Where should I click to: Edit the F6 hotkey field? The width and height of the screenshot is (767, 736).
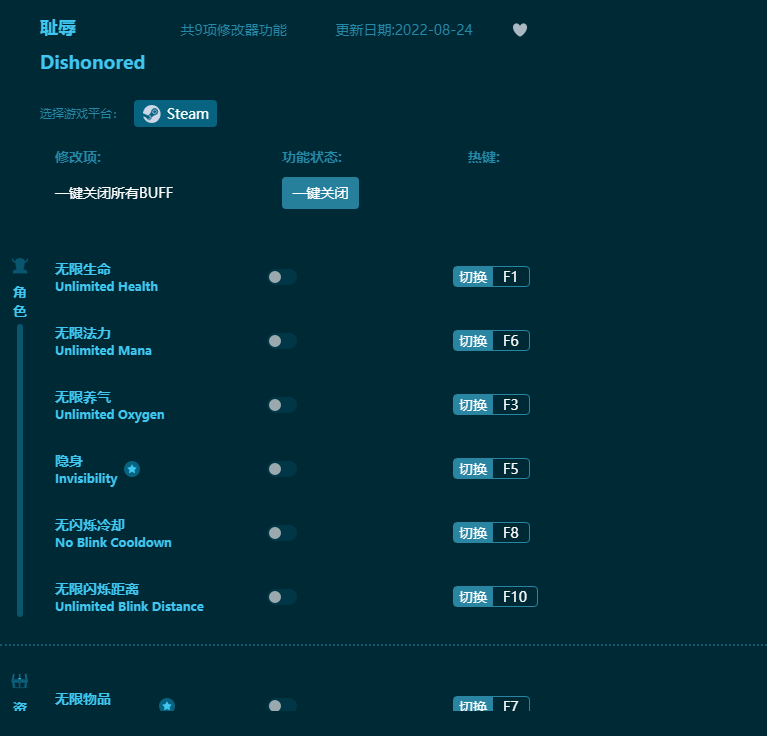pos(511,341)
